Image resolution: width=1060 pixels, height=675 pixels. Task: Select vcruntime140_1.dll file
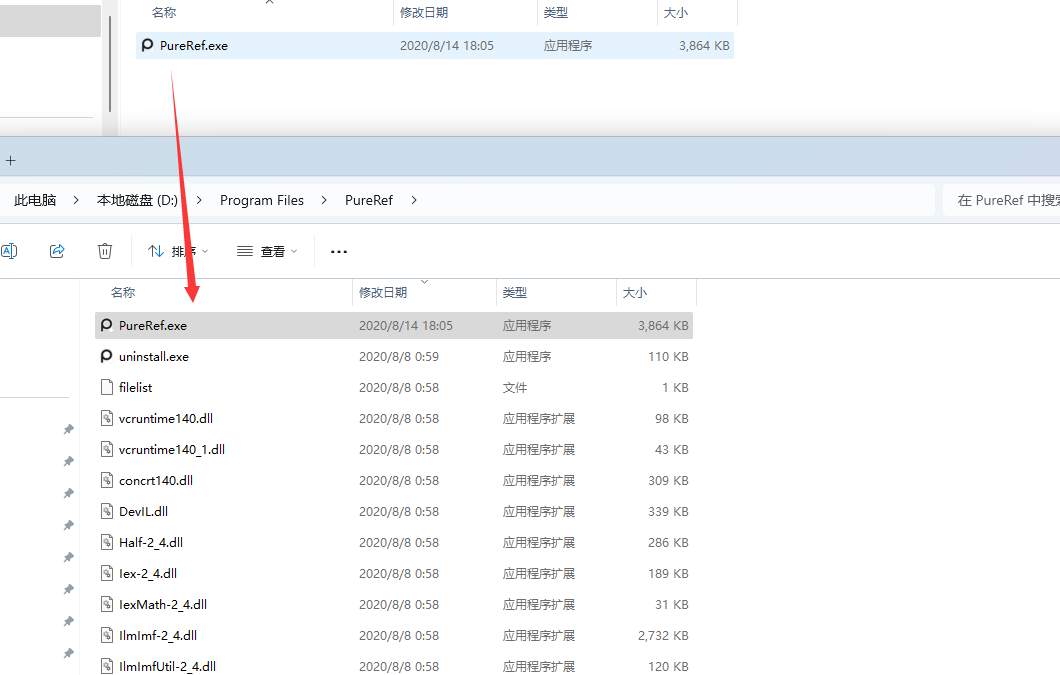tap(394, 450)
